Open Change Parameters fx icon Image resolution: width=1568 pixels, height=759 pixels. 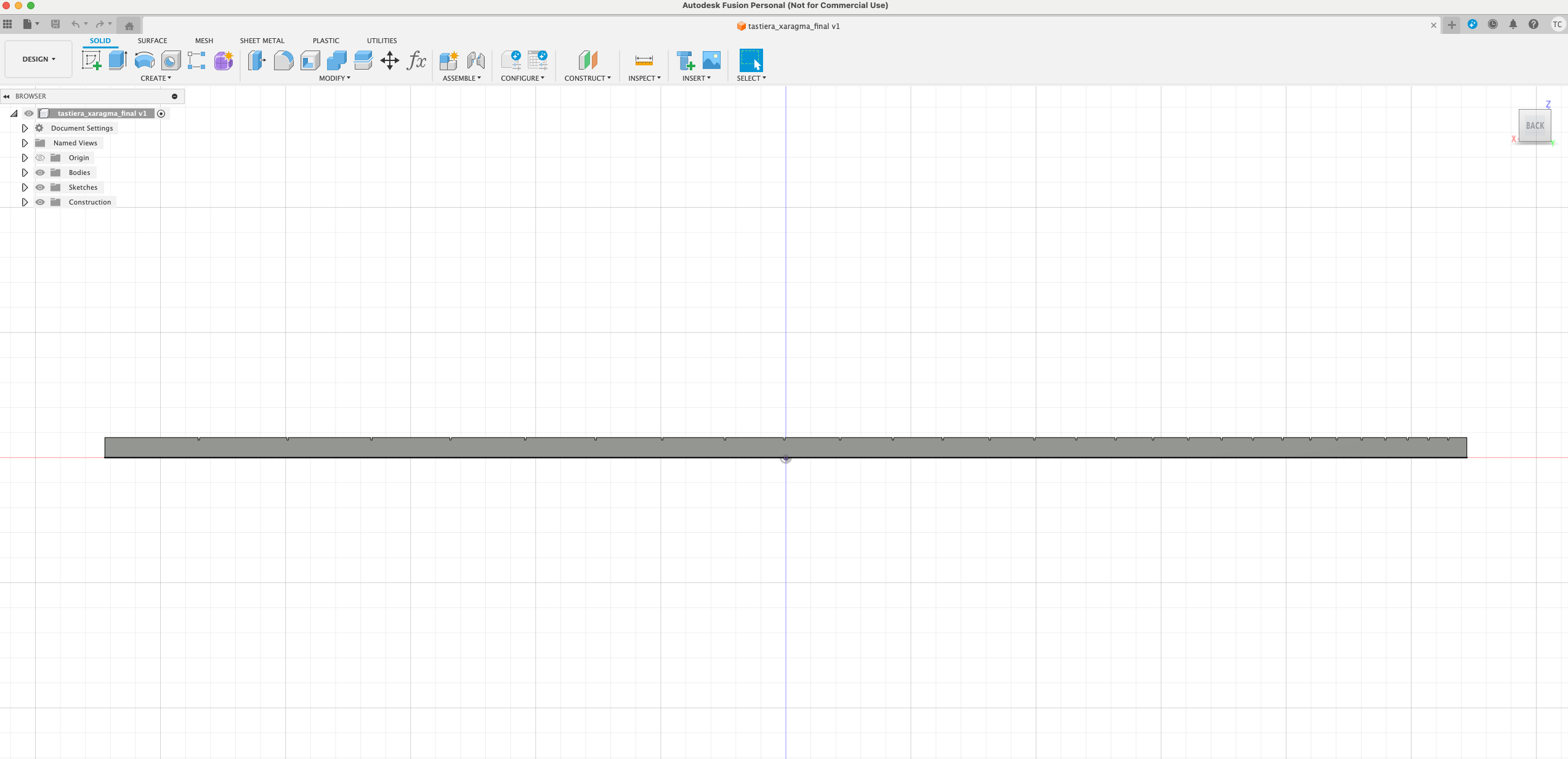pos(416,60)
